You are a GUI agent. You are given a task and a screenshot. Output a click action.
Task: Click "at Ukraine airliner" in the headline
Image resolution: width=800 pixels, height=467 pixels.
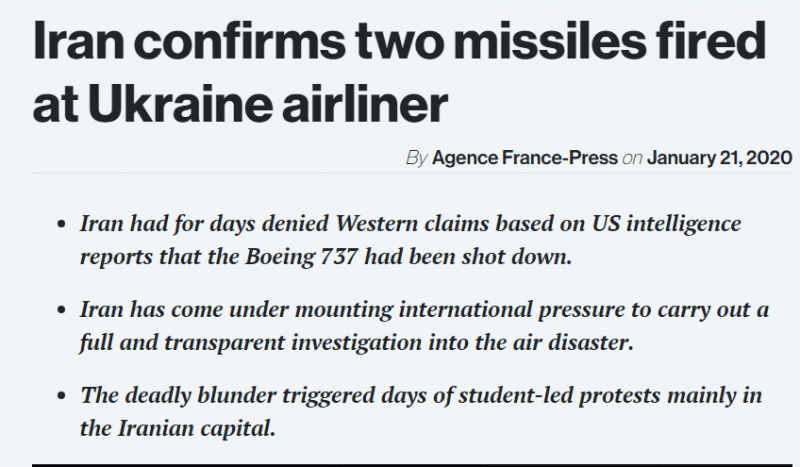pos(240,105)
